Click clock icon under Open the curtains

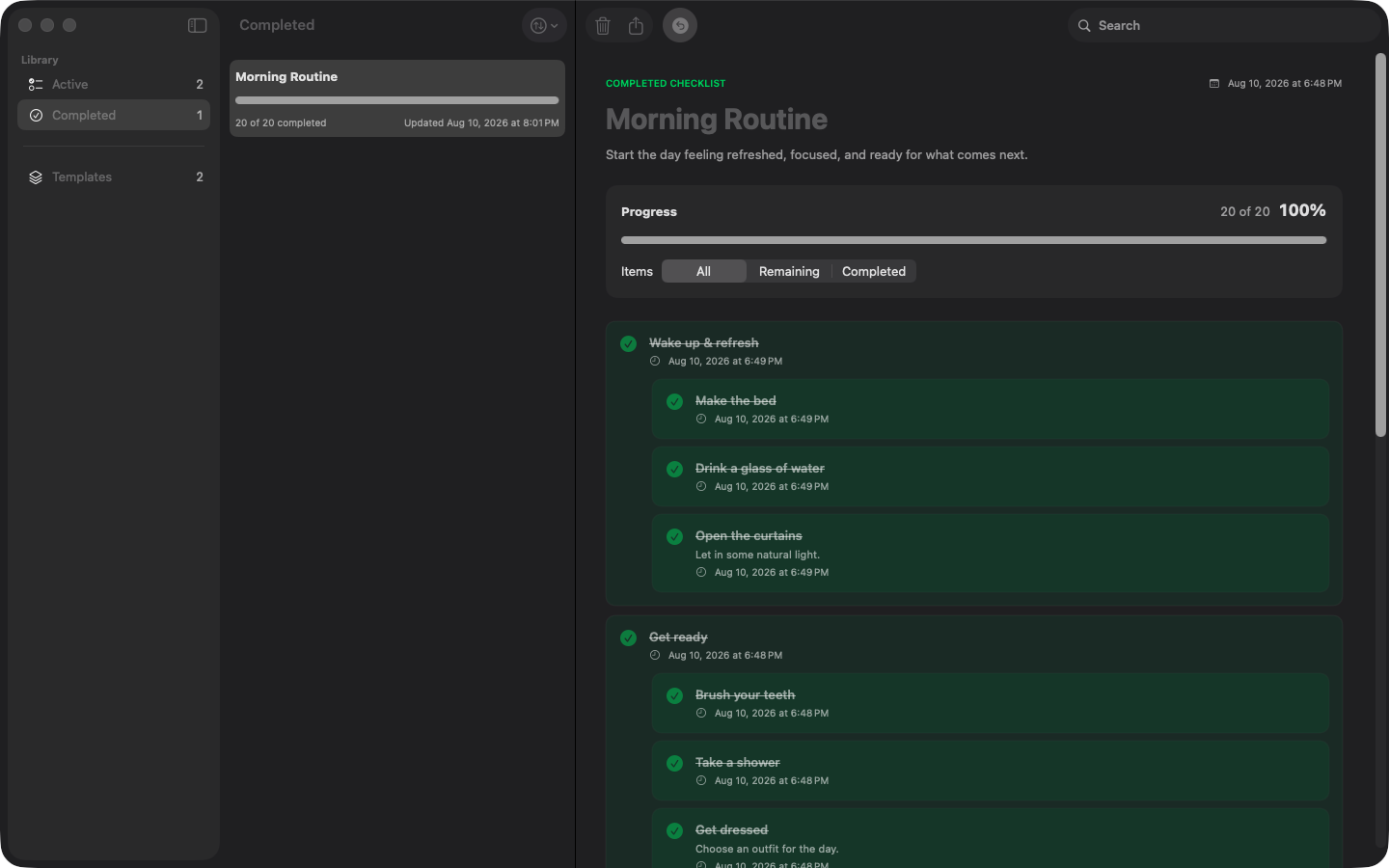tap(701, 573)
